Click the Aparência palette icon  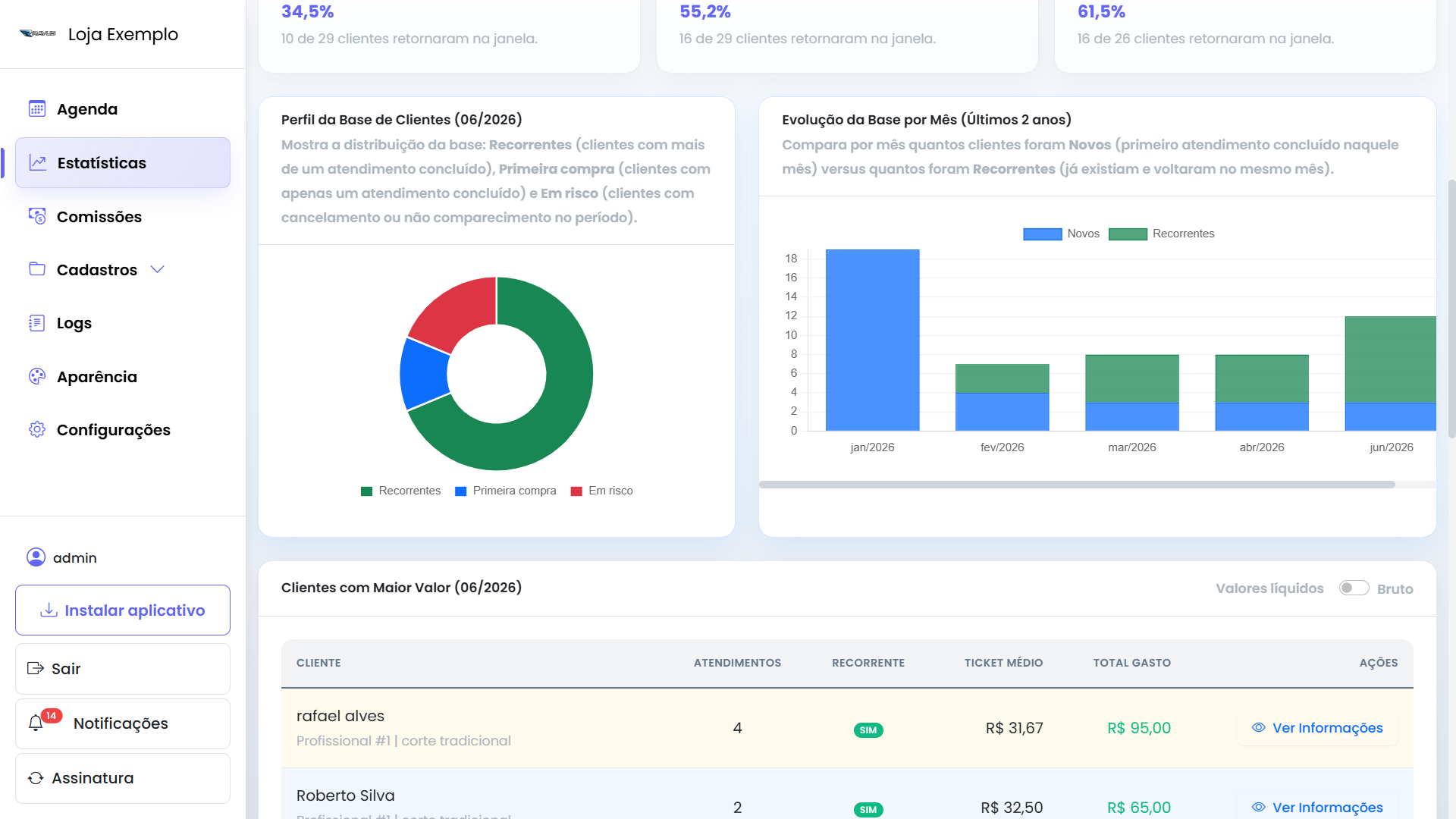pyautogui.click(x=37, y=376)
